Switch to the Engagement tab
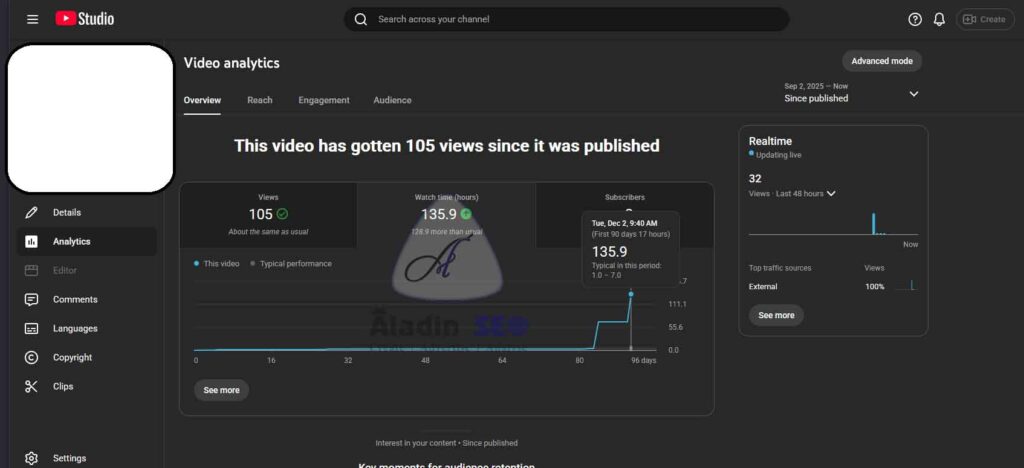 (324, 100)
